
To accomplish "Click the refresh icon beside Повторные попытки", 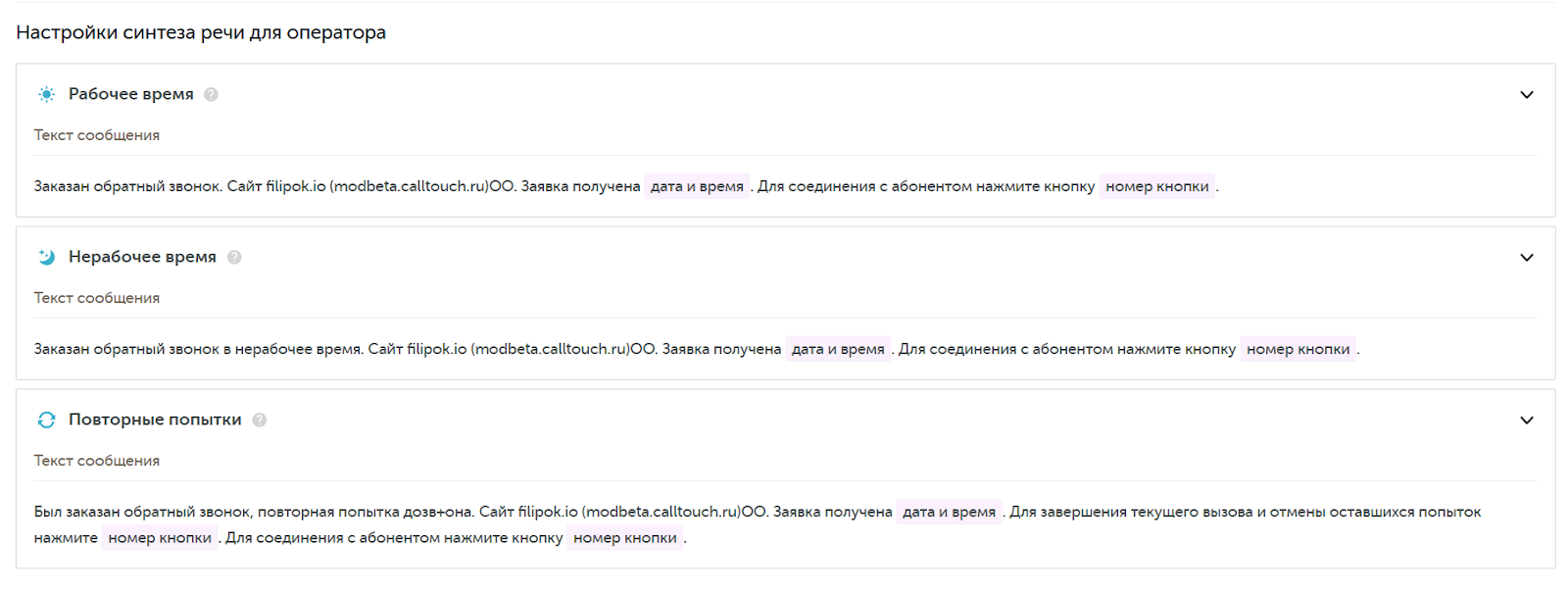I will (46, 420).
